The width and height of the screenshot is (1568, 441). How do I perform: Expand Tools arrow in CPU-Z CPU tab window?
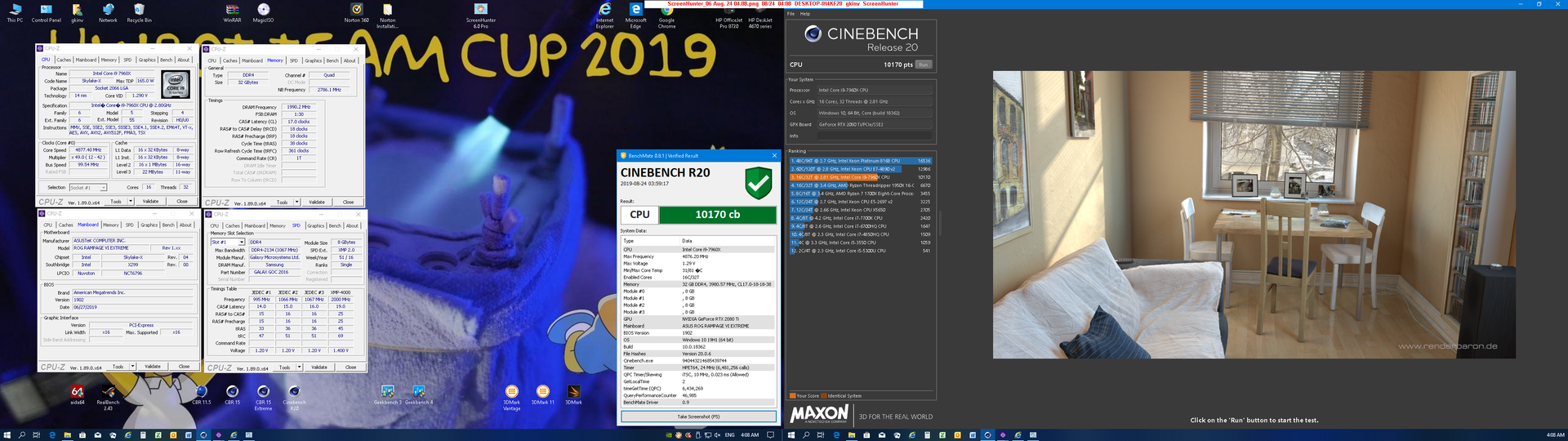pos(131,201)
